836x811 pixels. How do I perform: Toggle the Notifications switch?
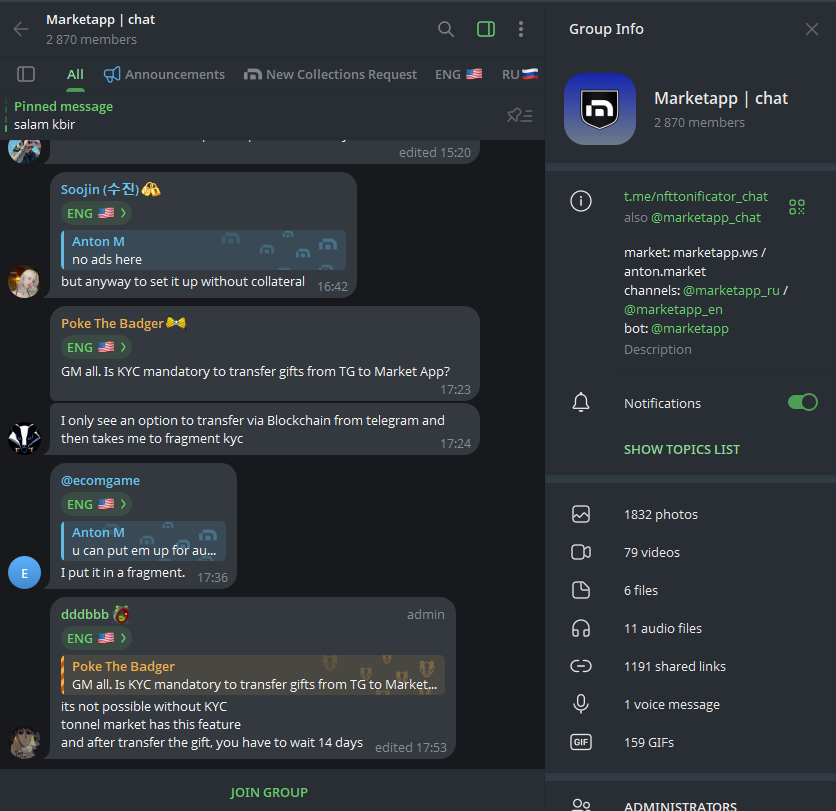(802, 403)
